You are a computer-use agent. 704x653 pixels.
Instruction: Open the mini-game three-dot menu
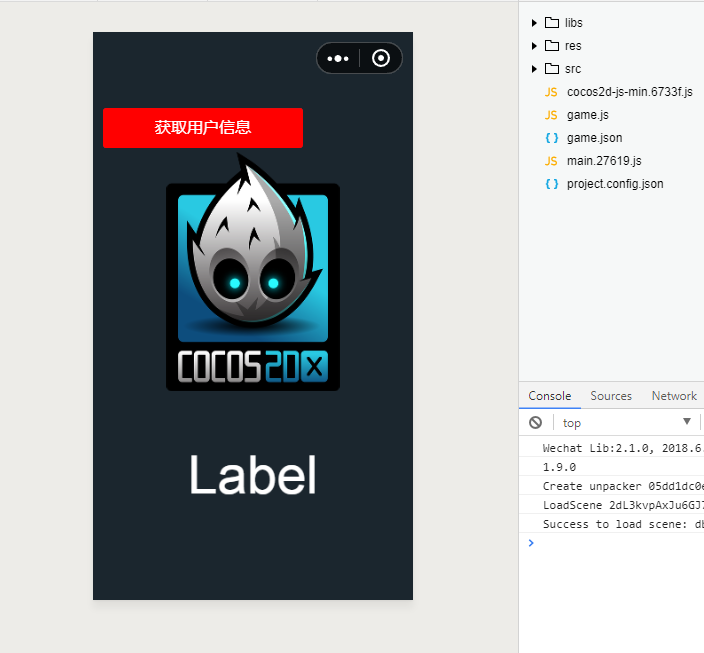[x=338, y=58]
